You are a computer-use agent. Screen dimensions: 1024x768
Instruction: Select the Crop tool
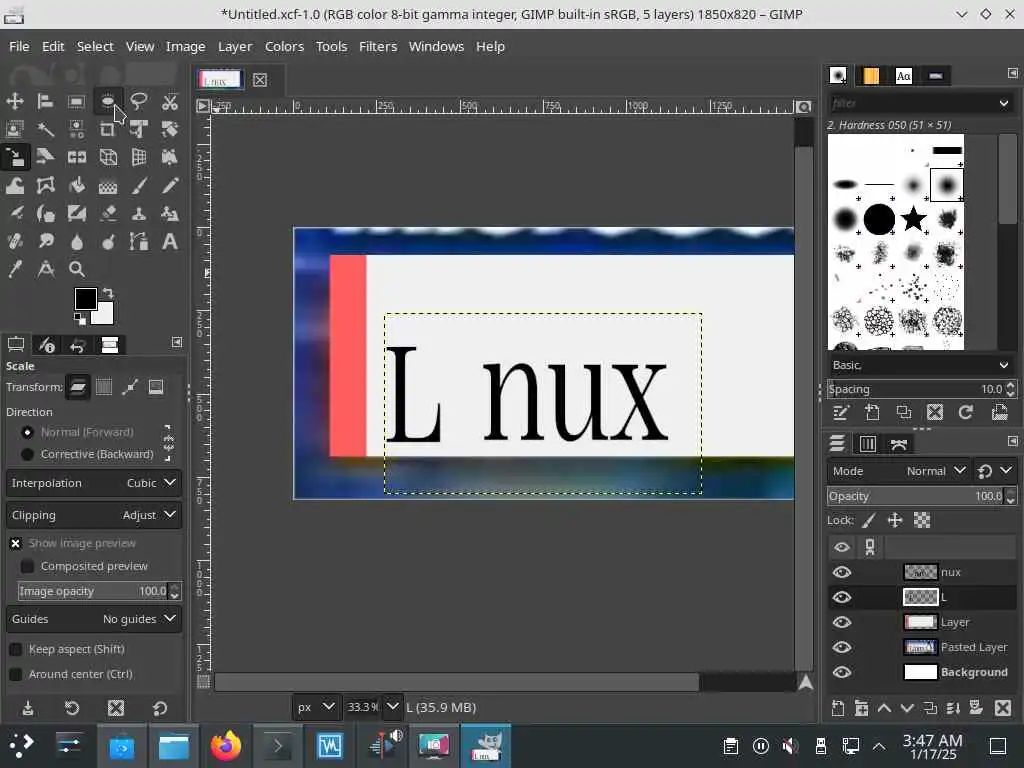tap(108, 129)
